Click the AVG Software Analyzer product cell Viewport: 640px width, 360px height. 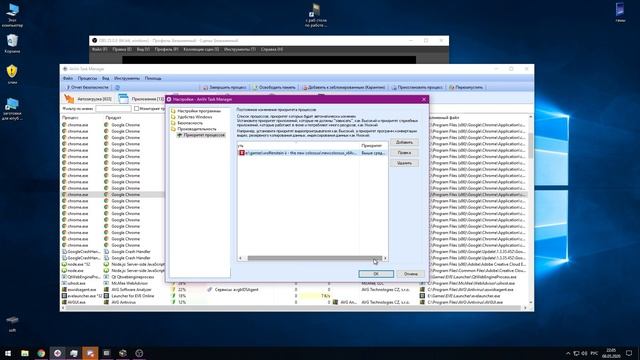131,289
